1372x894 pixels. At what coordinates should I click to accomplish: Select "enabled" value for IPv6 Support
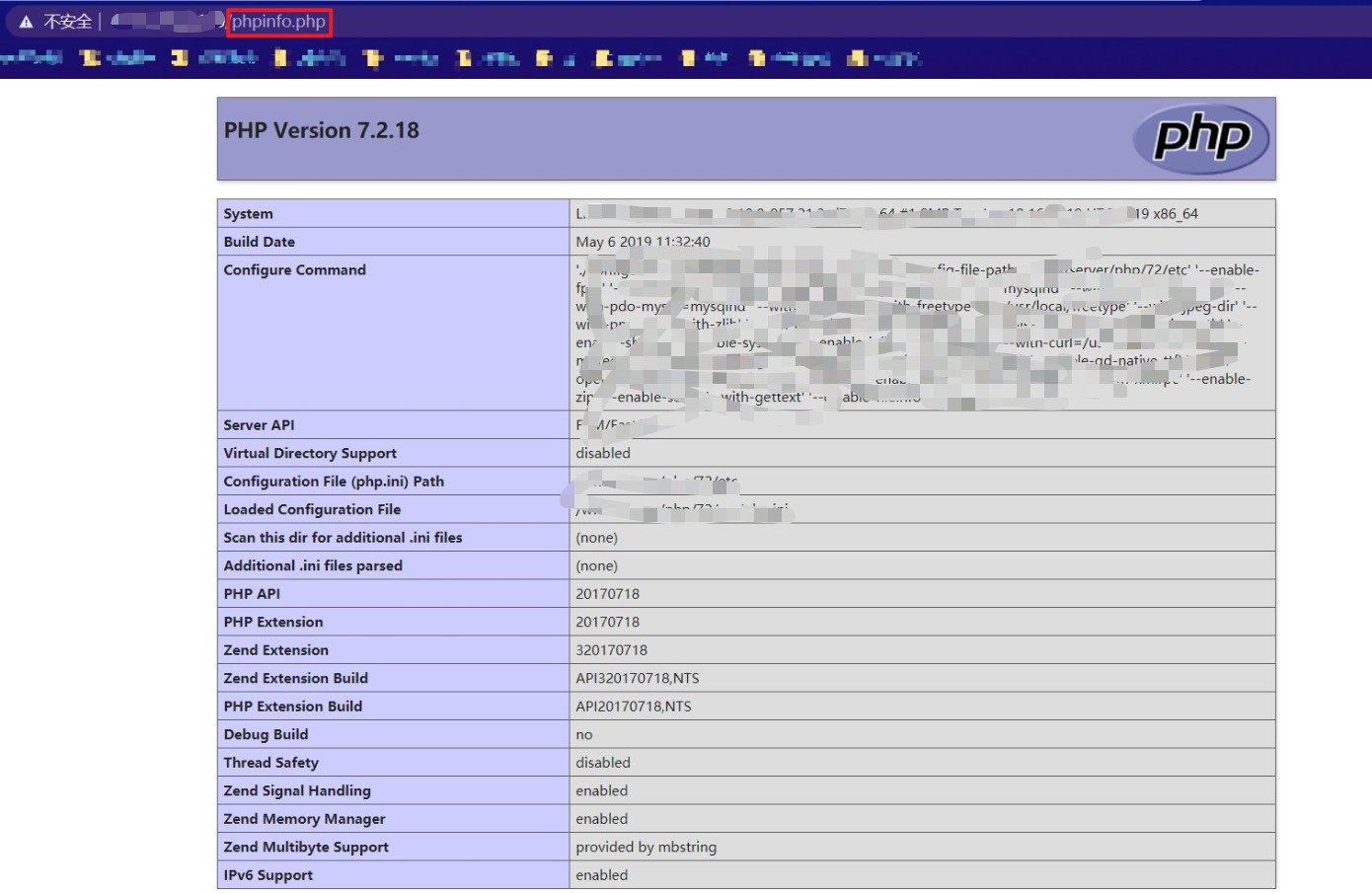[602, 875]
